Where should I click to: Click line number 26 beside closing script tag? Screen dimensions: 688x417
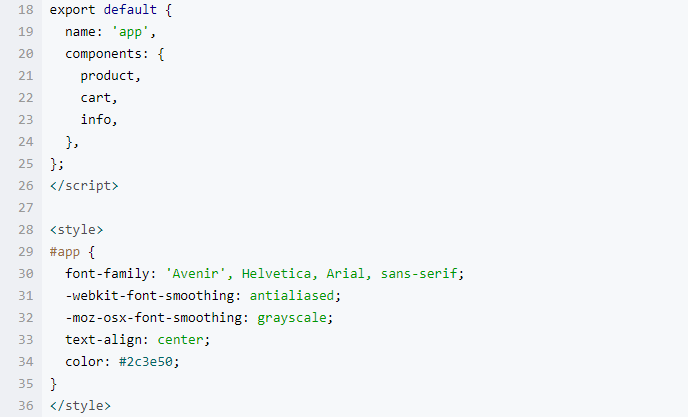[26, 185]
